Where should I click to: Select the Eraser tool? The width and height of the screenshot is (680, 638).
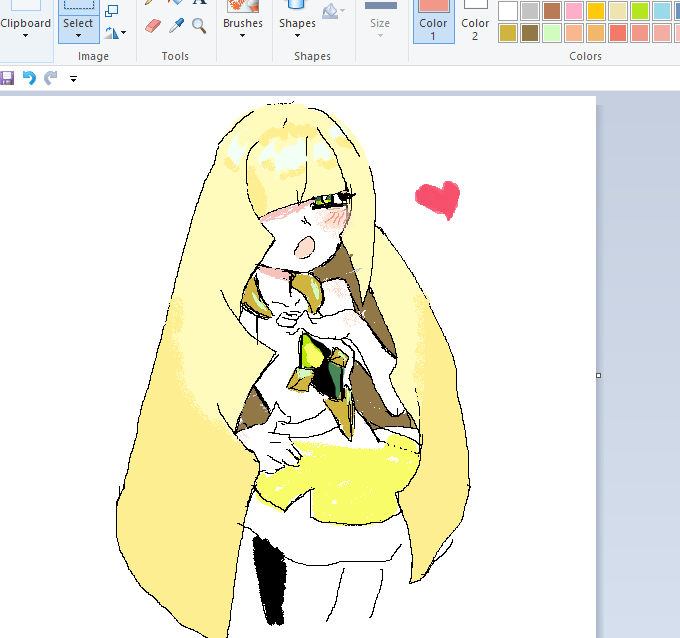(x=153, y=26)
